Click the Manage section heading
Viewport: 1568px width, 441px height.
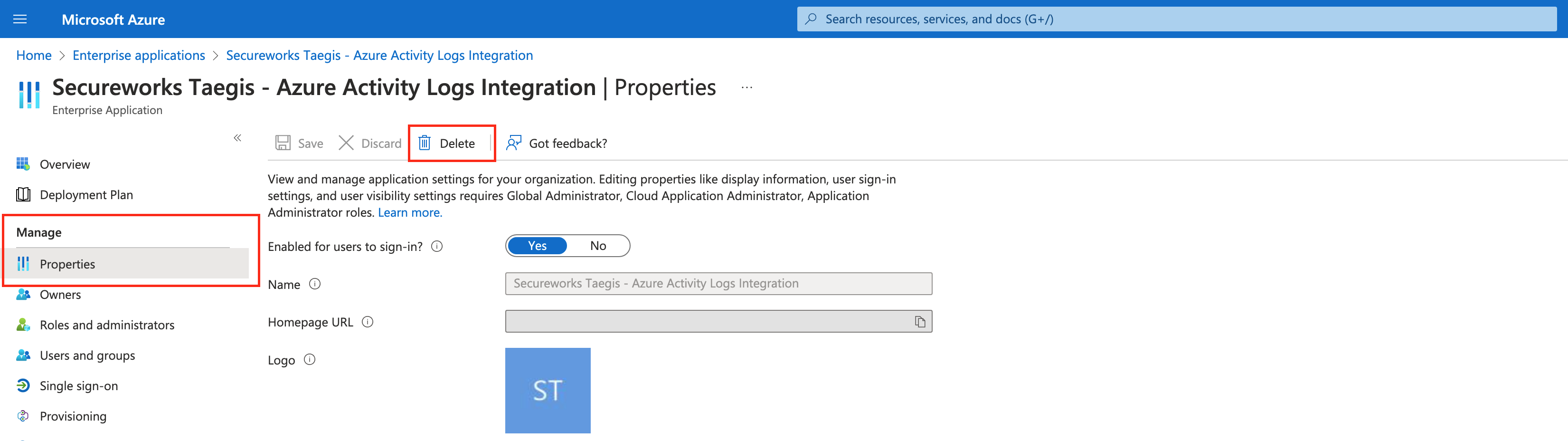[x=39, y=232]
